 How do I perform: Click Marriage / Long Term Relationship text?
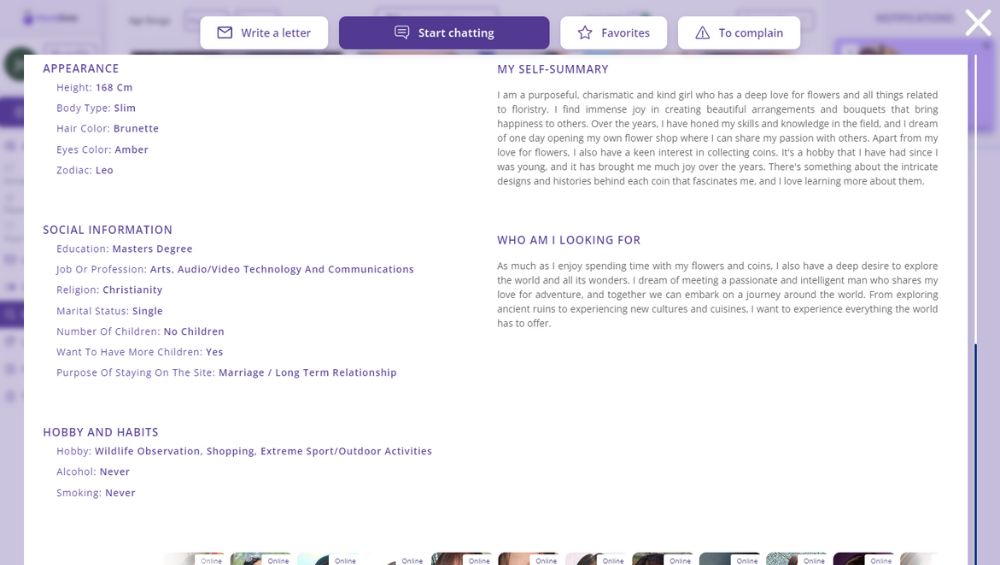[x=307, y=372]
